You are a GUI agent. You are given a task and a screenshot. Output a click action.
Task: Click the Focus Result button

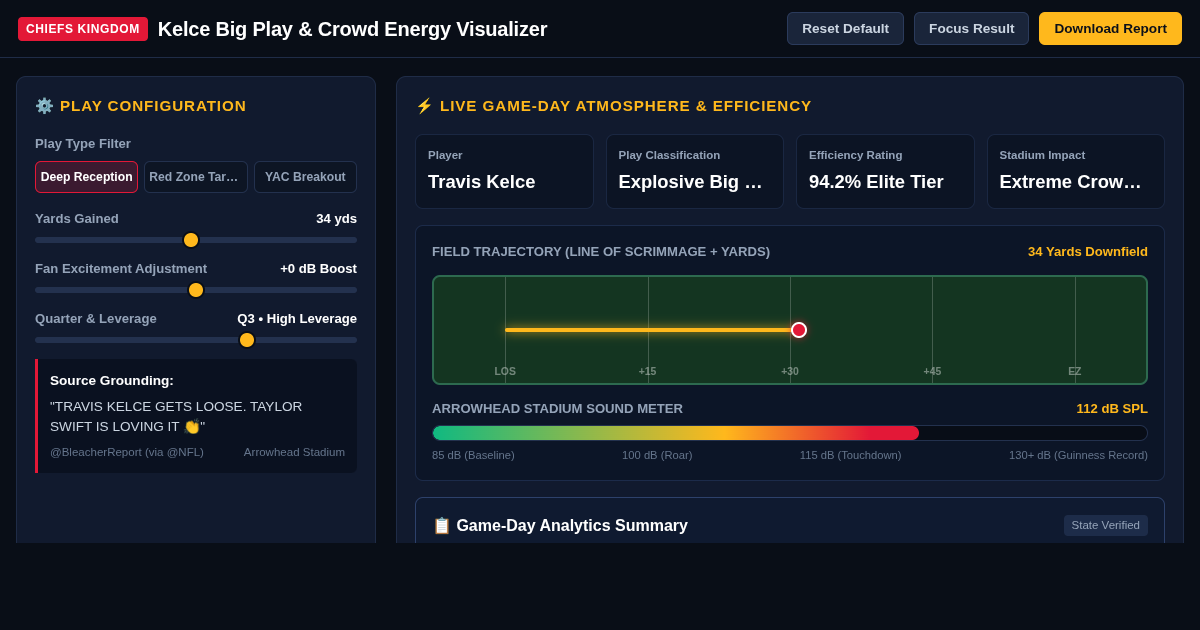(971, 28)
